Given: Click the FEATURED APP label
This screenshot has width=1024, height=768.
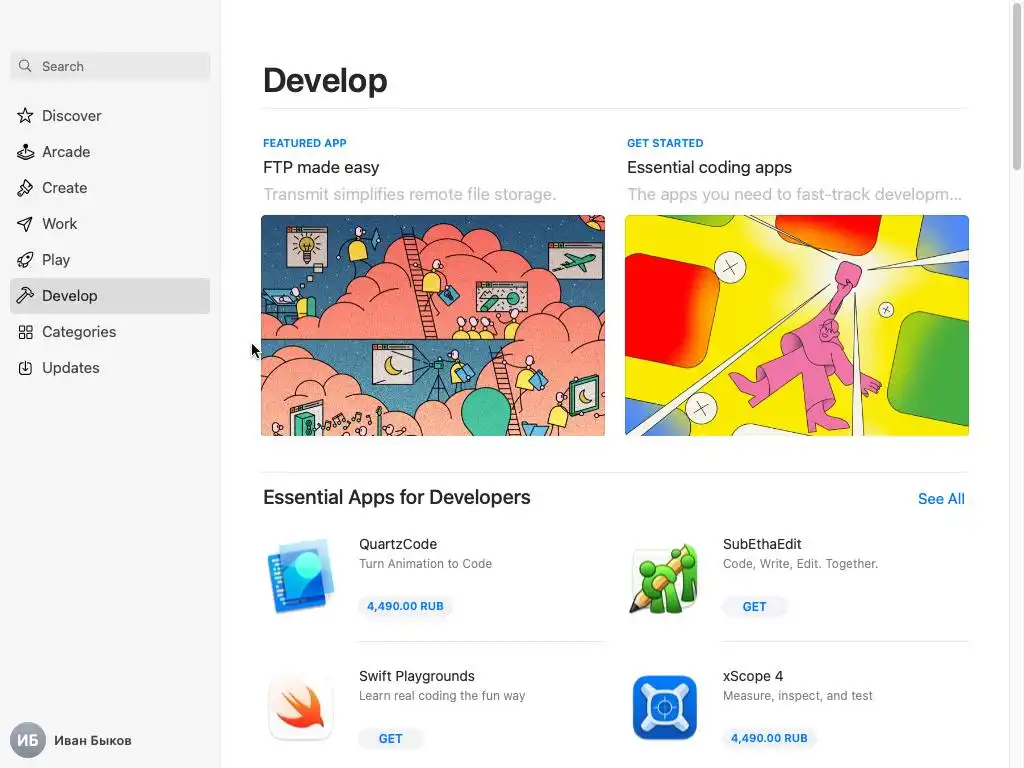Looking at the screenshot, I should [x=304, y=143].
